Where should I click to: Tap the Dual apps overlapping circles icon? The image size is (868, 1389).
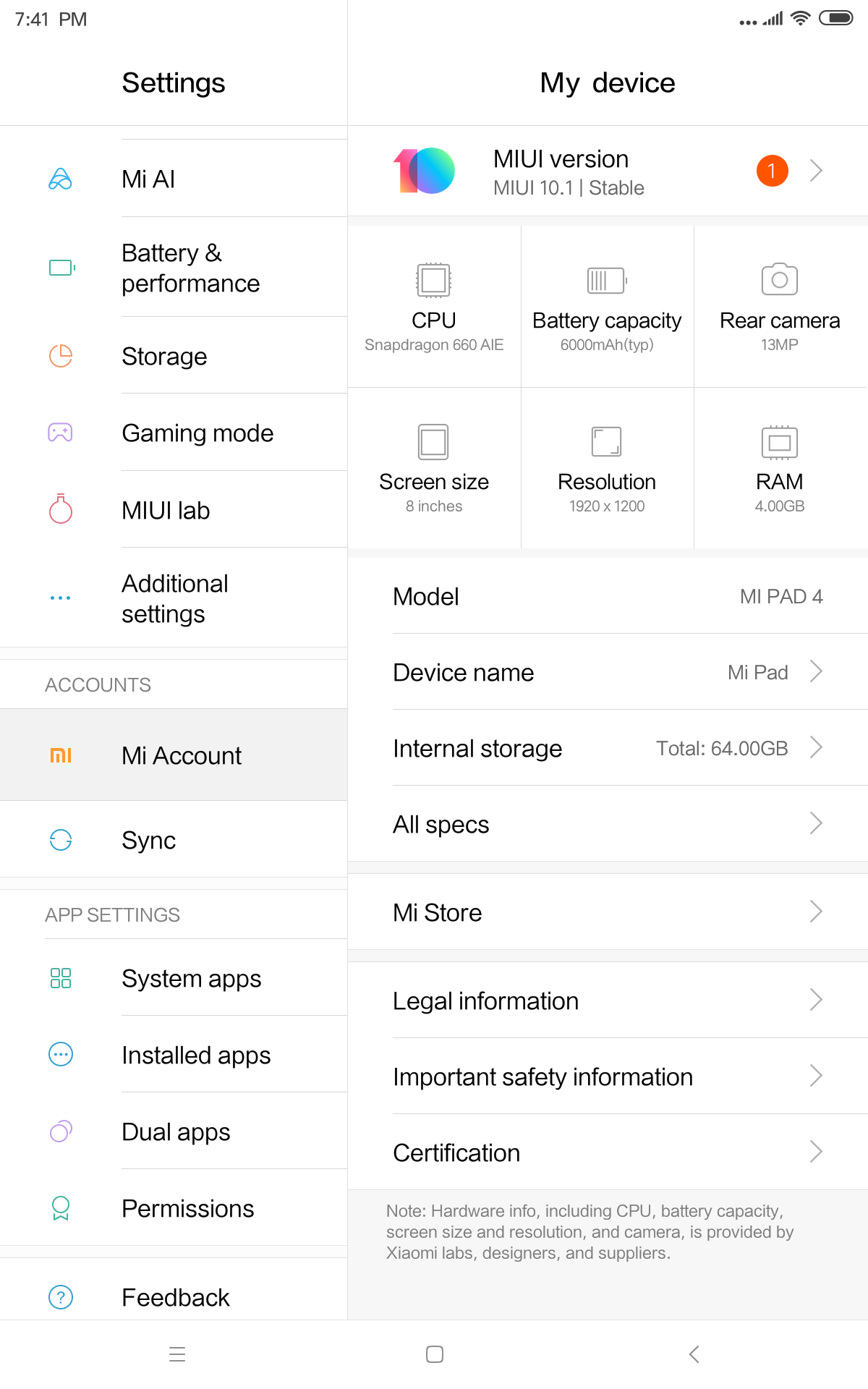click(x=61, y=1131)
